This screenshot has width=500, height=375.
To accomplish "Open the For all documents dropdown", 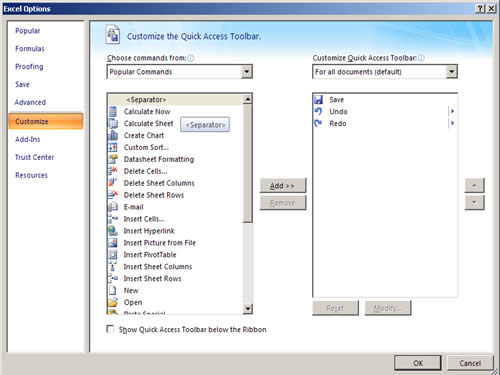I will click(x=452, y=72).
